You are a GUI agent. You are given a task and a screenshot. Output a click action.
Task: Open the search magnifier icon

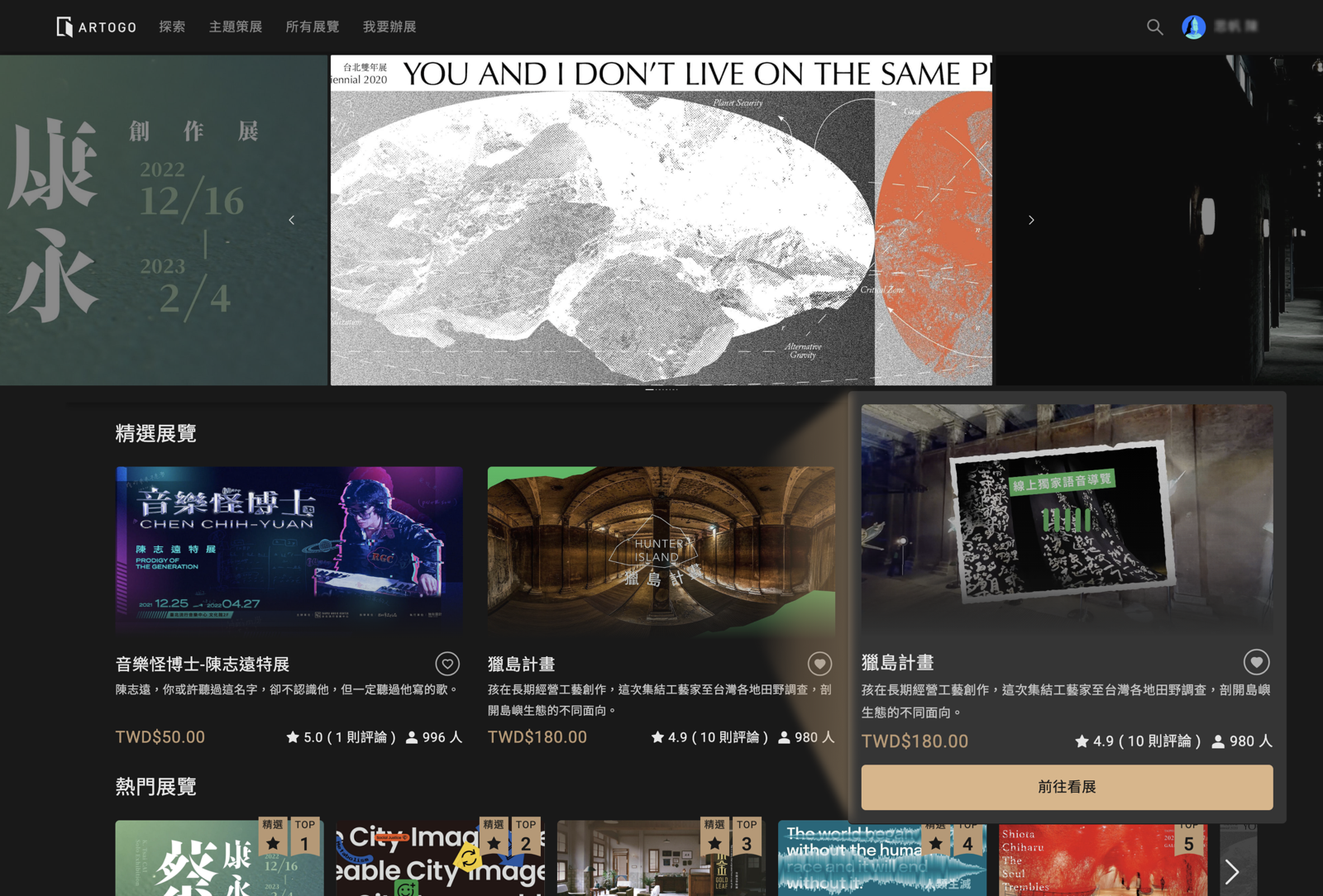(1154, 27)
